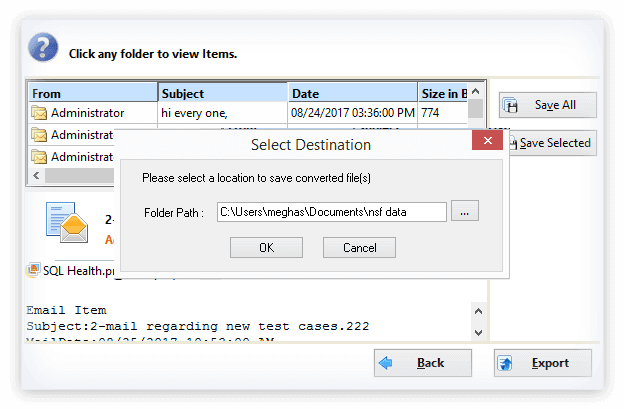Image resolution: width=624 pixels, height=409 pixels.
Task: Click the blue question mark help icon
Action: [42, 48]
